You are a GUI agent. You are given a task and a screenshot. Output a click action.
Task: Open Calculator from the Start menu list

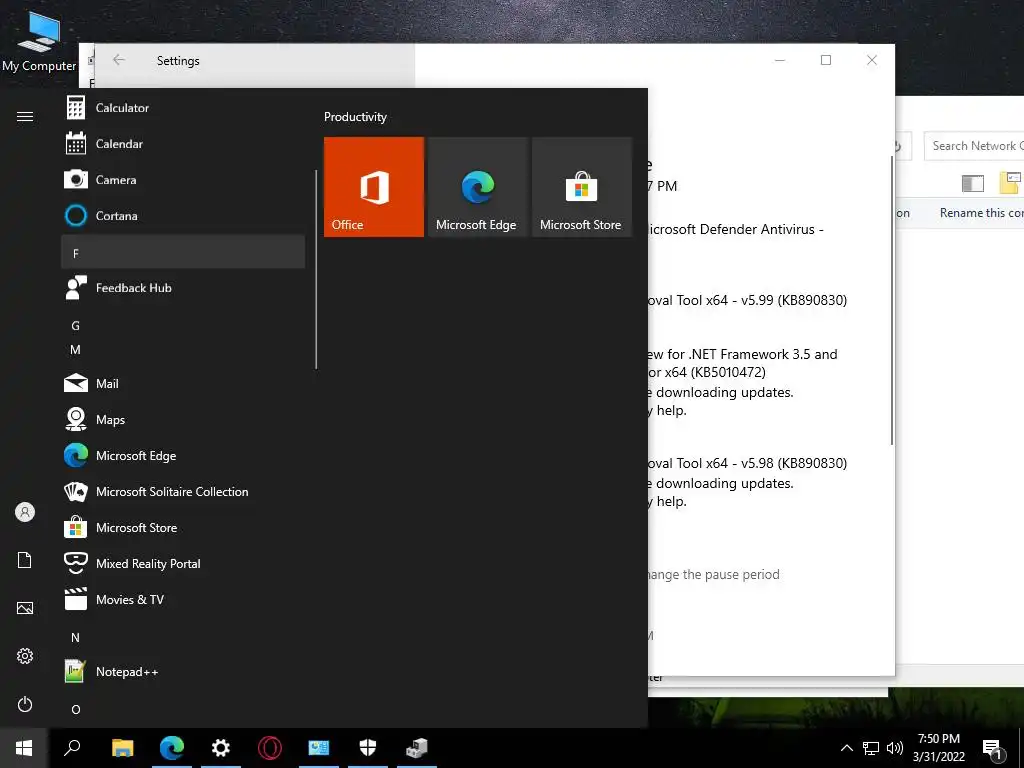pyautogui.click(x=183, y=108)
